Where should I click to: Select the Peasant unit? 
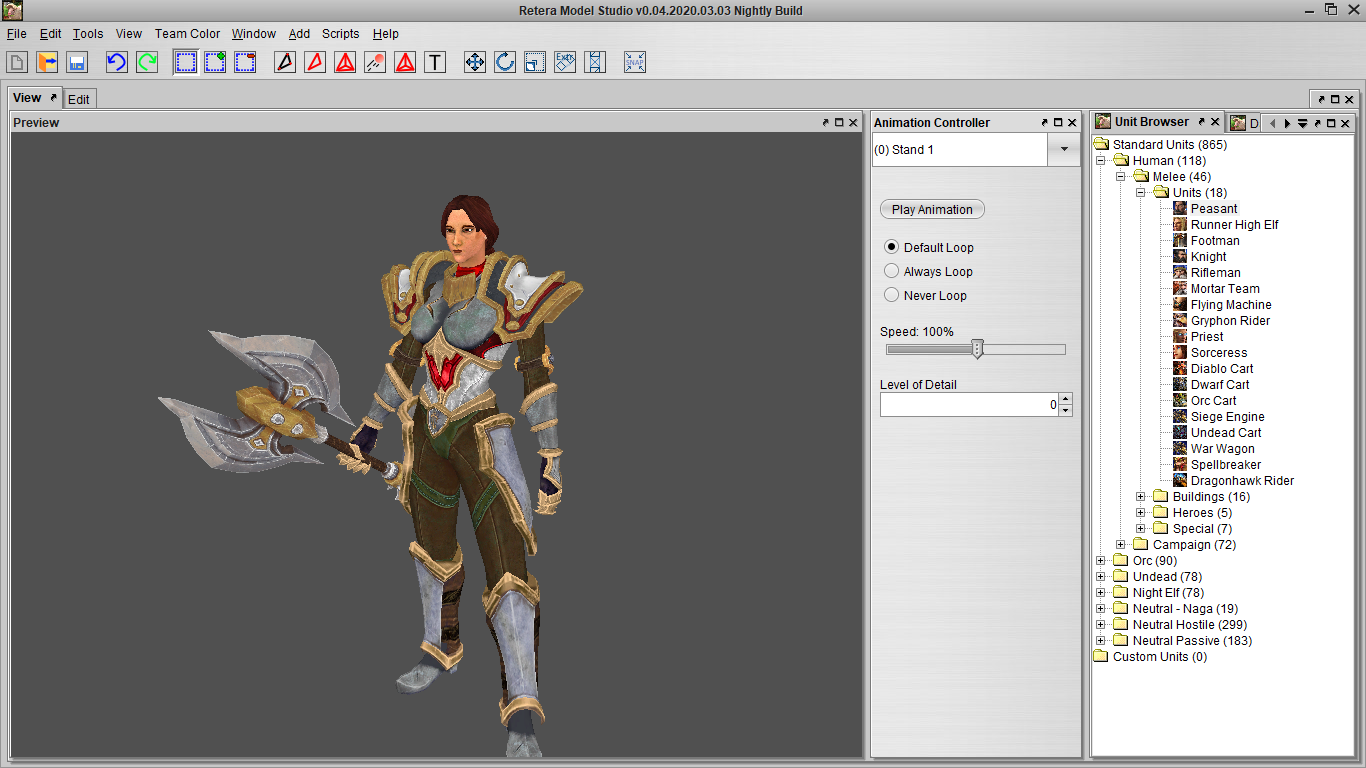click(1214, 209)
